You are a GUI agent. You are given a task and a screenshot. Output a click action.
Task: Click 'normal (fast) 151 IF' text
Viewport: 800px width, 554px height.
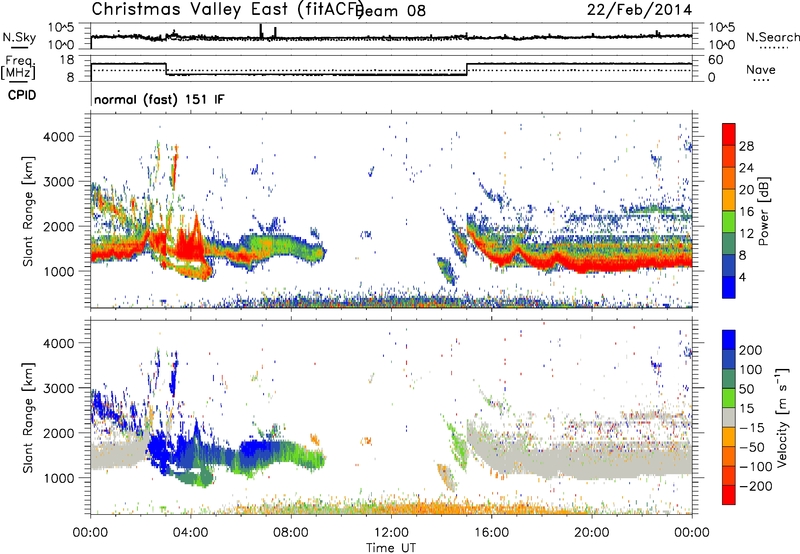coord(159,99)
